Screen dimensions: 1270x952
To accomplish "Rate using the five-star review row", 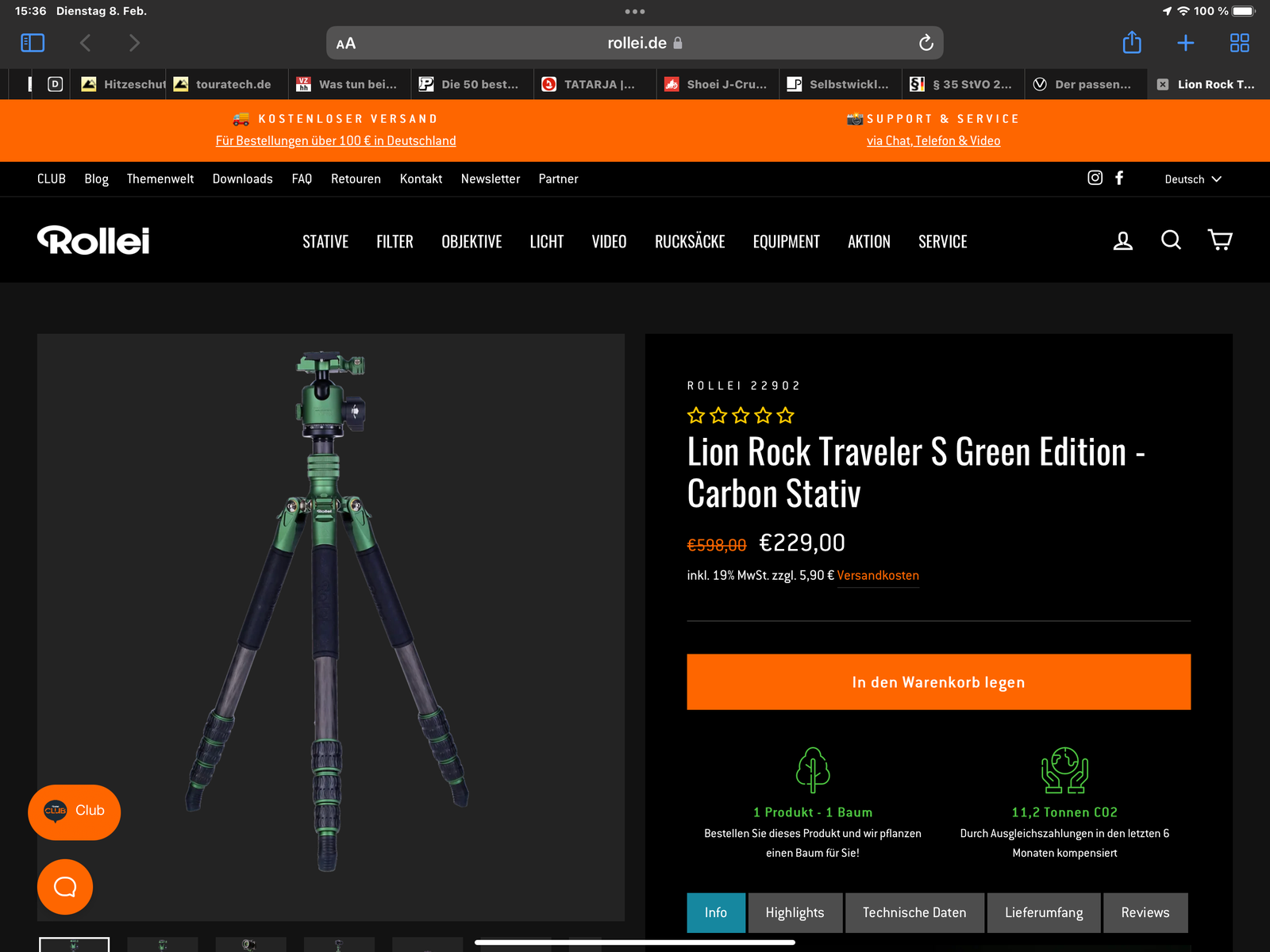I will click(741, 415).
